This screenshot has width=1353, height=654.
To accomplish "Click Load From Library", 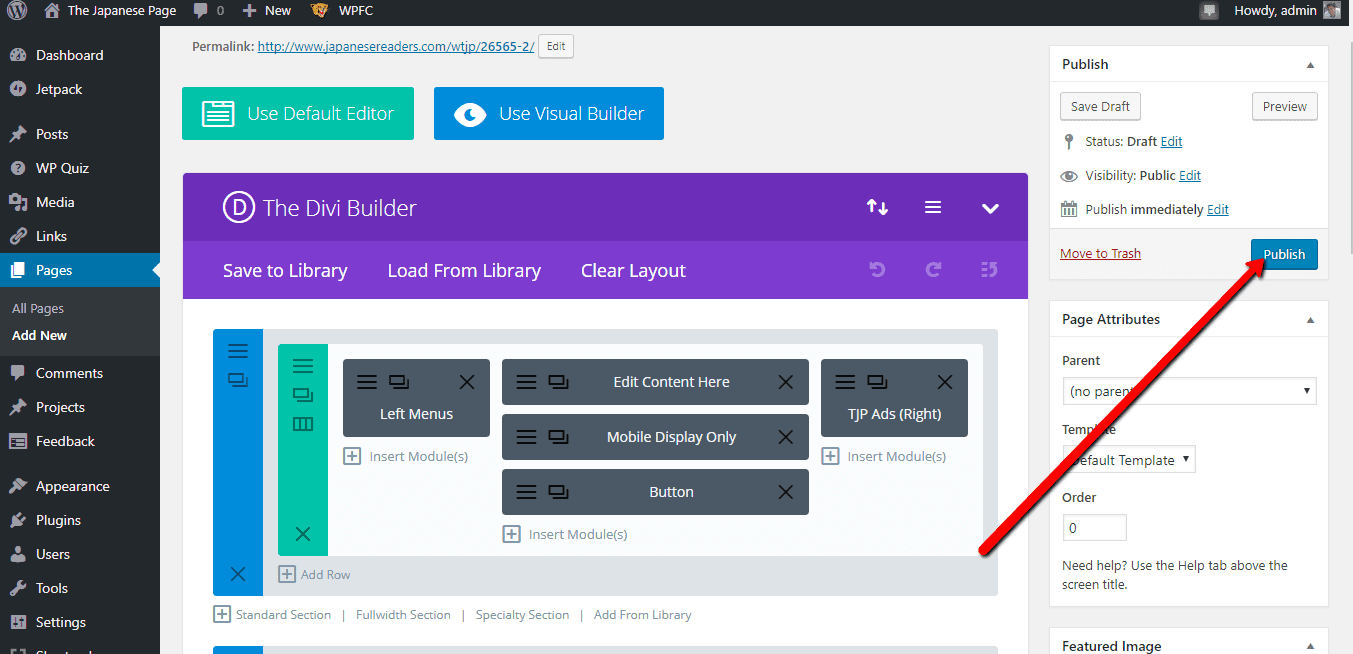I will pyautogui.click(x=464, y=270).
